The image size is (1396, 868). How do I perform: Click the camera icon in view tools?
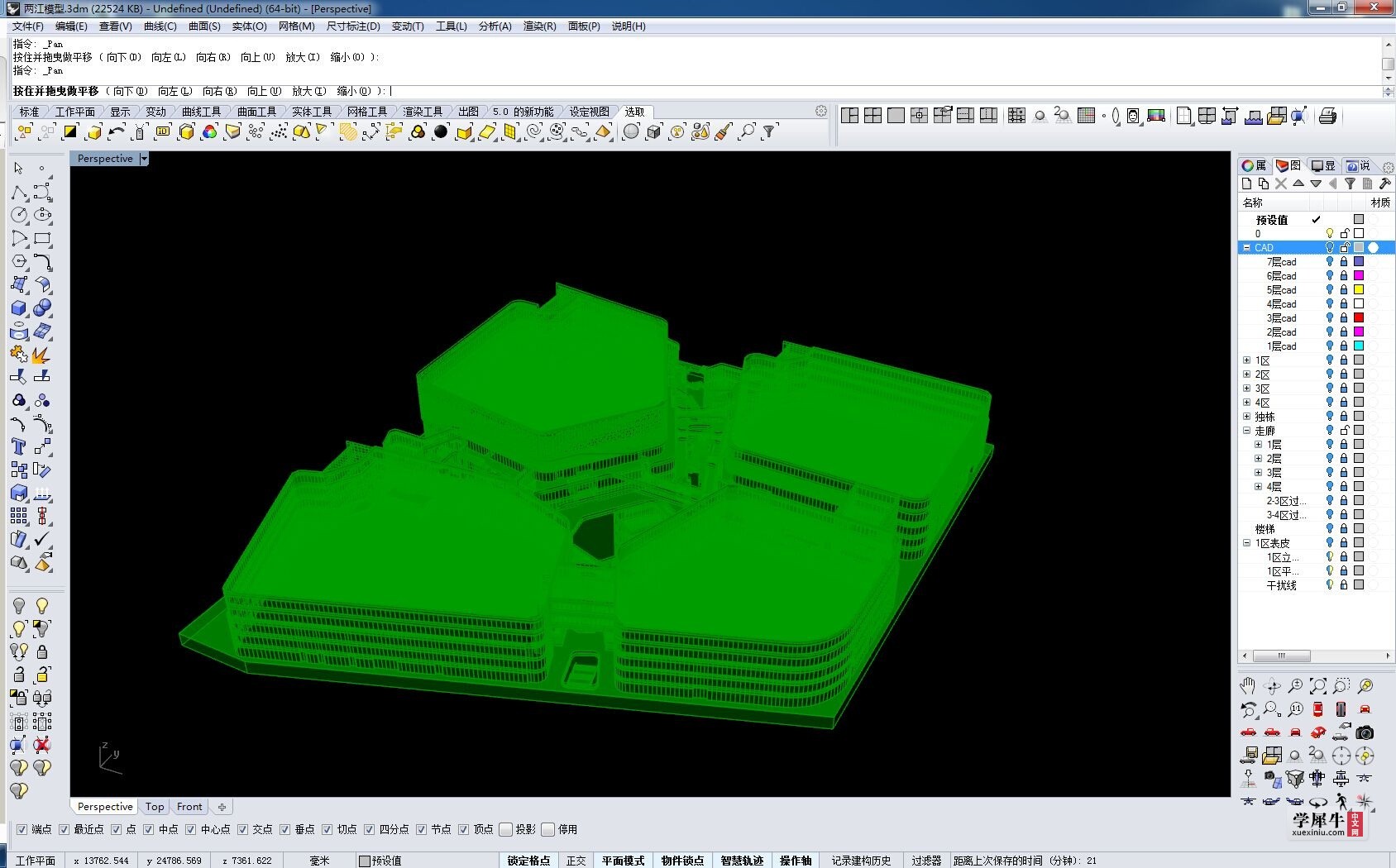click(x=1365, y=732)
